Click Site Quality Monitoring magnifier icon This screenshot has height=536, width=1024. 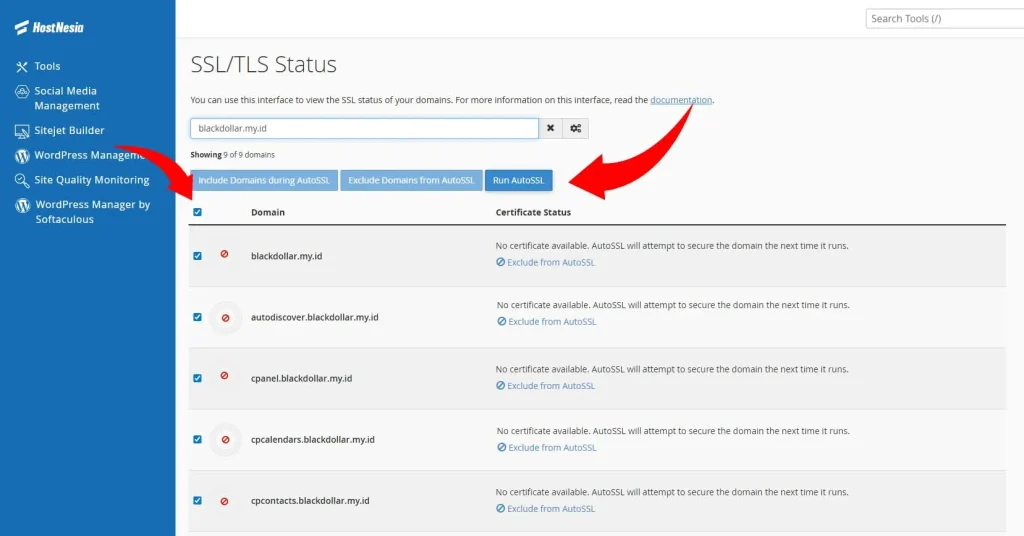[x=22, y=180]
